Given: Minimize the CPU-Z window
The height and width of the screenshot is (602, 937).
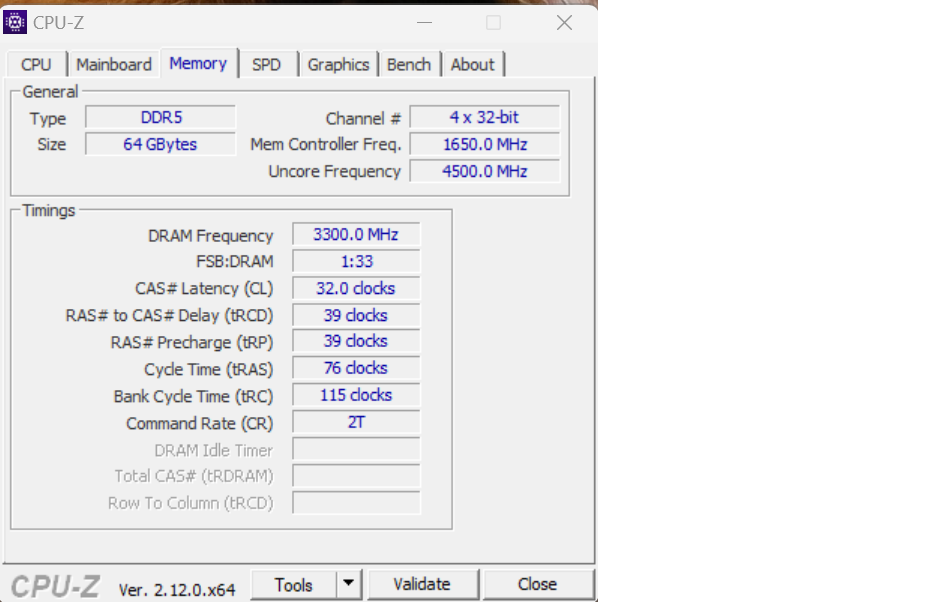Looking at the screenshot, I should coord(424,23).
